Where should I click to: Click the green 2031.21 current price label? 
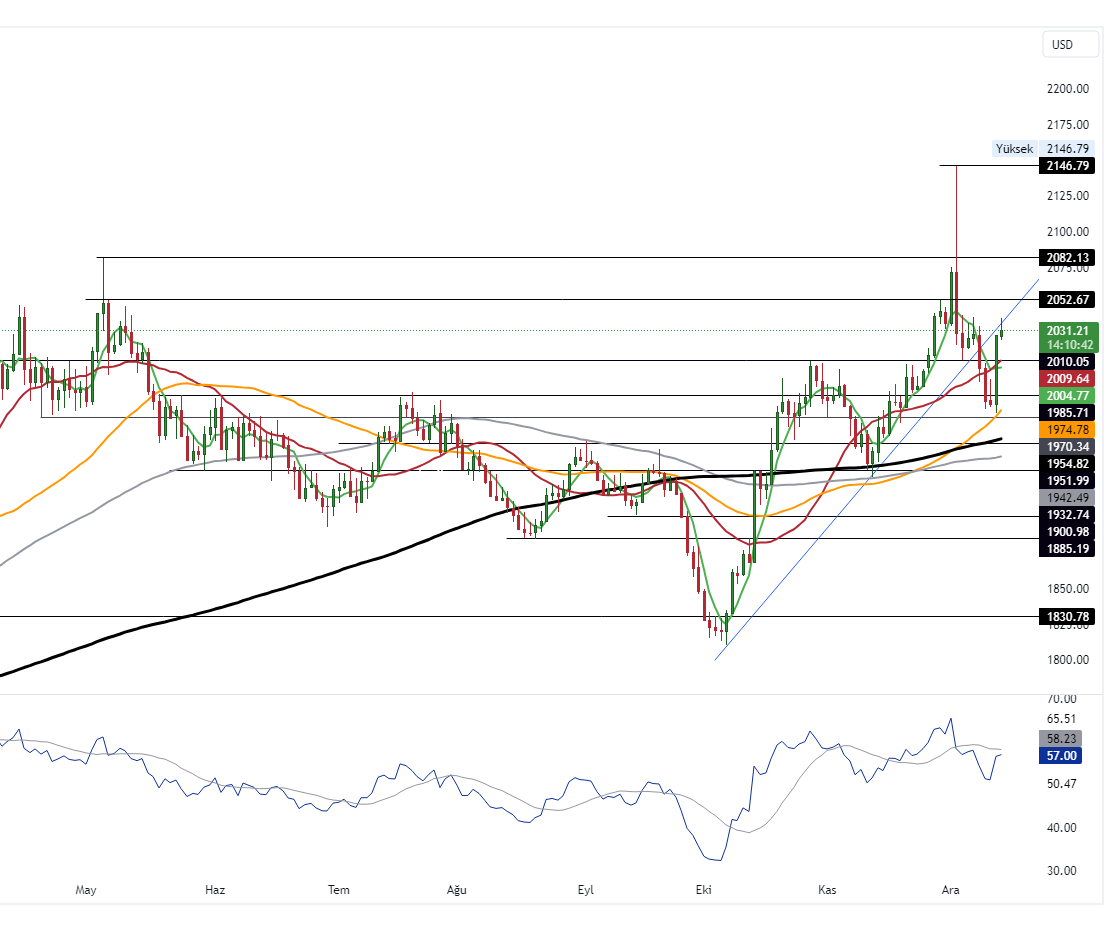pyautogui.click(x=1067, y=331)
